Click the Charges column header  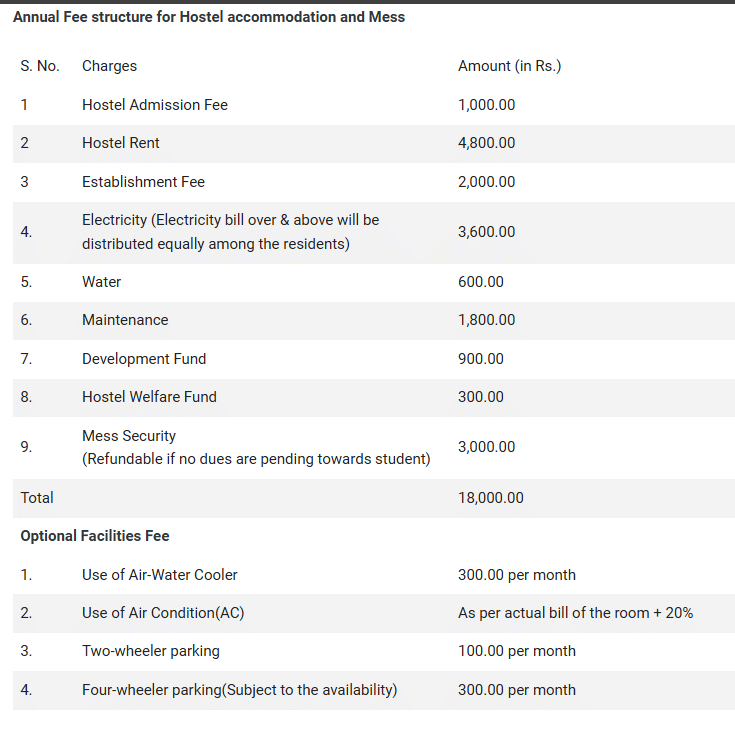[109, 66]
